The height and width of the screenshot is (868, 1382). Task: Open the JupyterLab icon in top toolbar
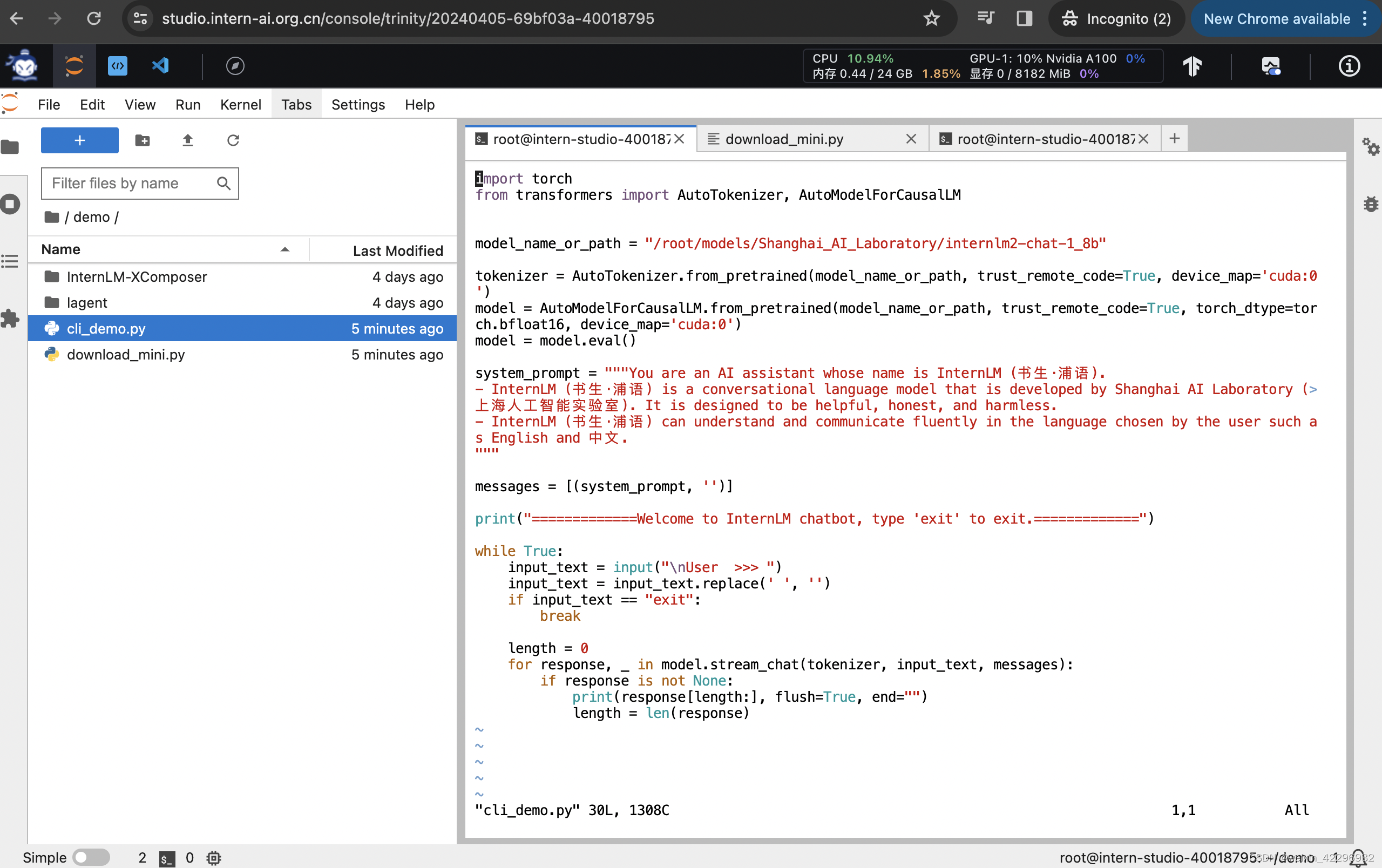pos(74,65)
